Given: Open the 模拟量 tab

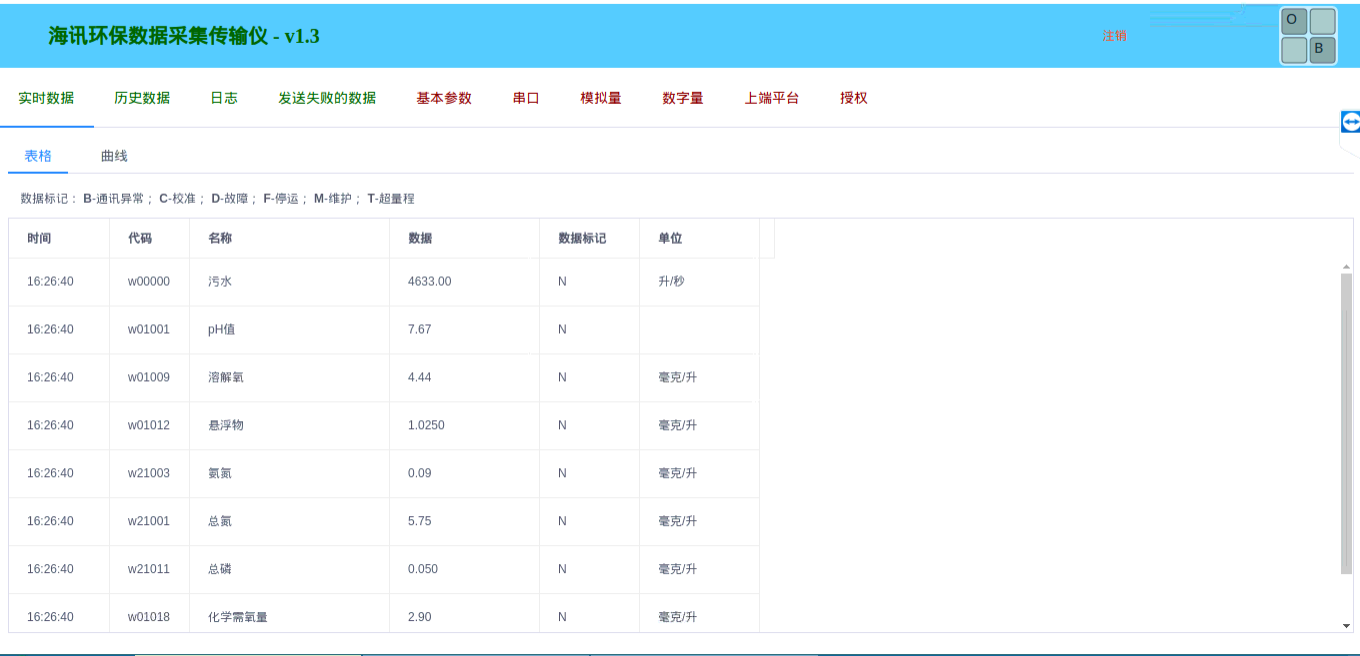Looking at the screenshot, I should click(x=601, y=98).
